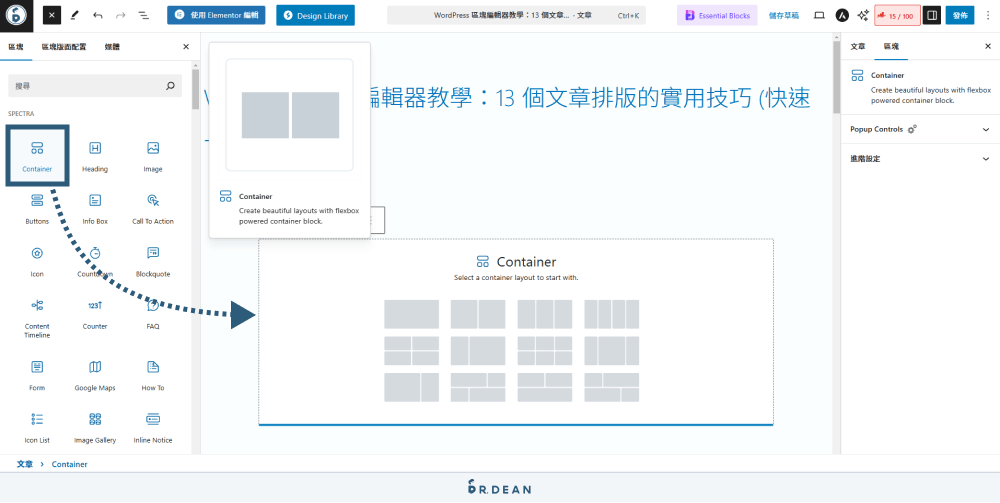The width and height of the screenshot is (1000, 503).
Task: Add the Icon List block
Action: [37, 428]
